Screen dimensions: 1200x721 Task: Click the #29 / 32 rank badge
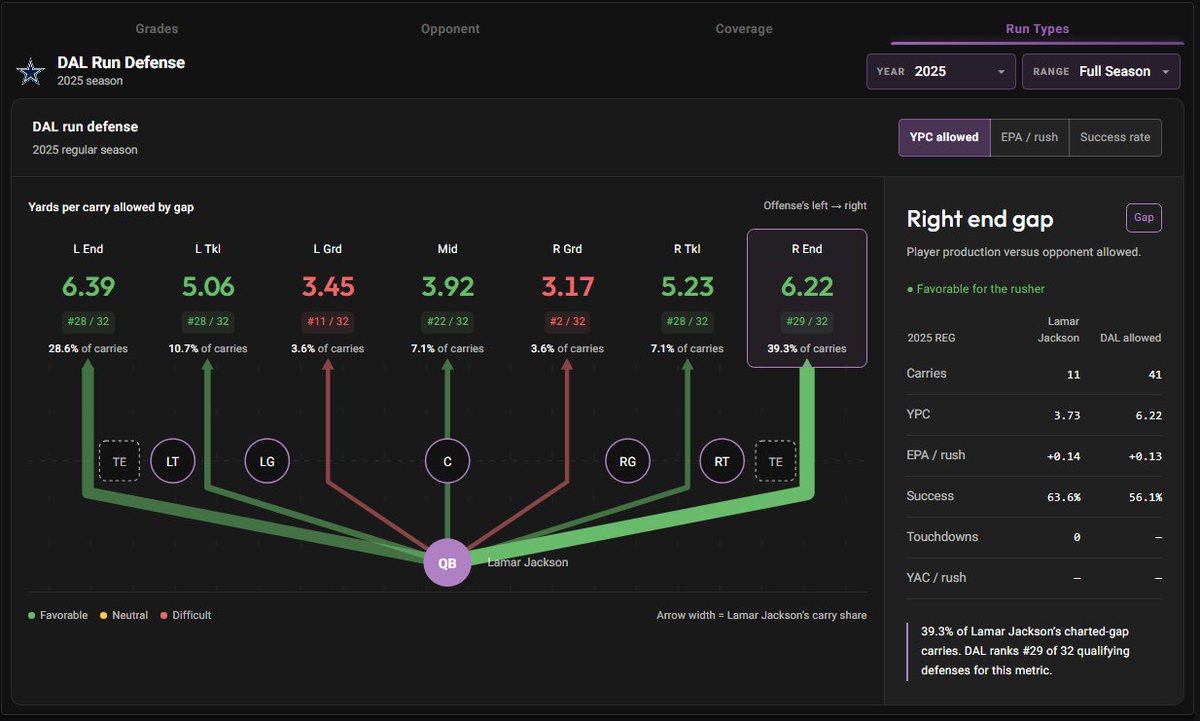807,322
